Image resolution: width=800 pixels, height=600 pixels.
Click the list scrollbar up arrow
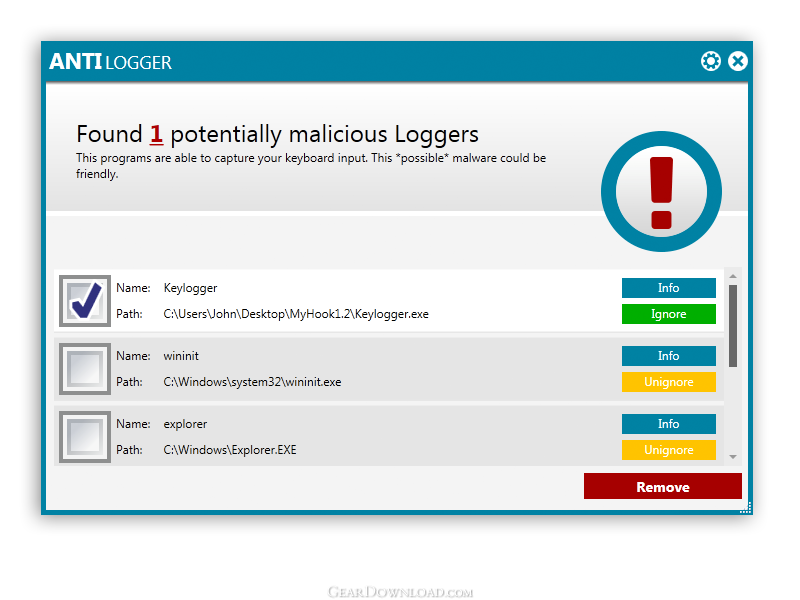(x=733, y=276)
